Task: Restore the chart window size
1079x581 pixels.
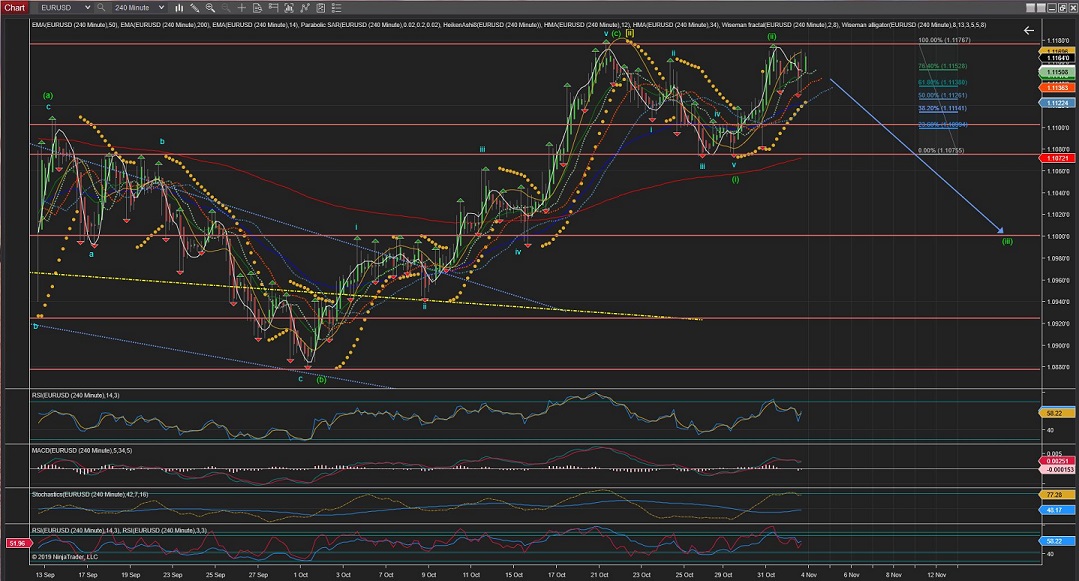Action: (1062, 8)
